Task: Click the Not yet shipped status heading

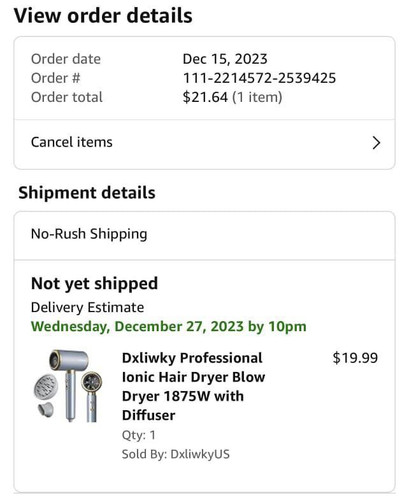Action: 94,284
